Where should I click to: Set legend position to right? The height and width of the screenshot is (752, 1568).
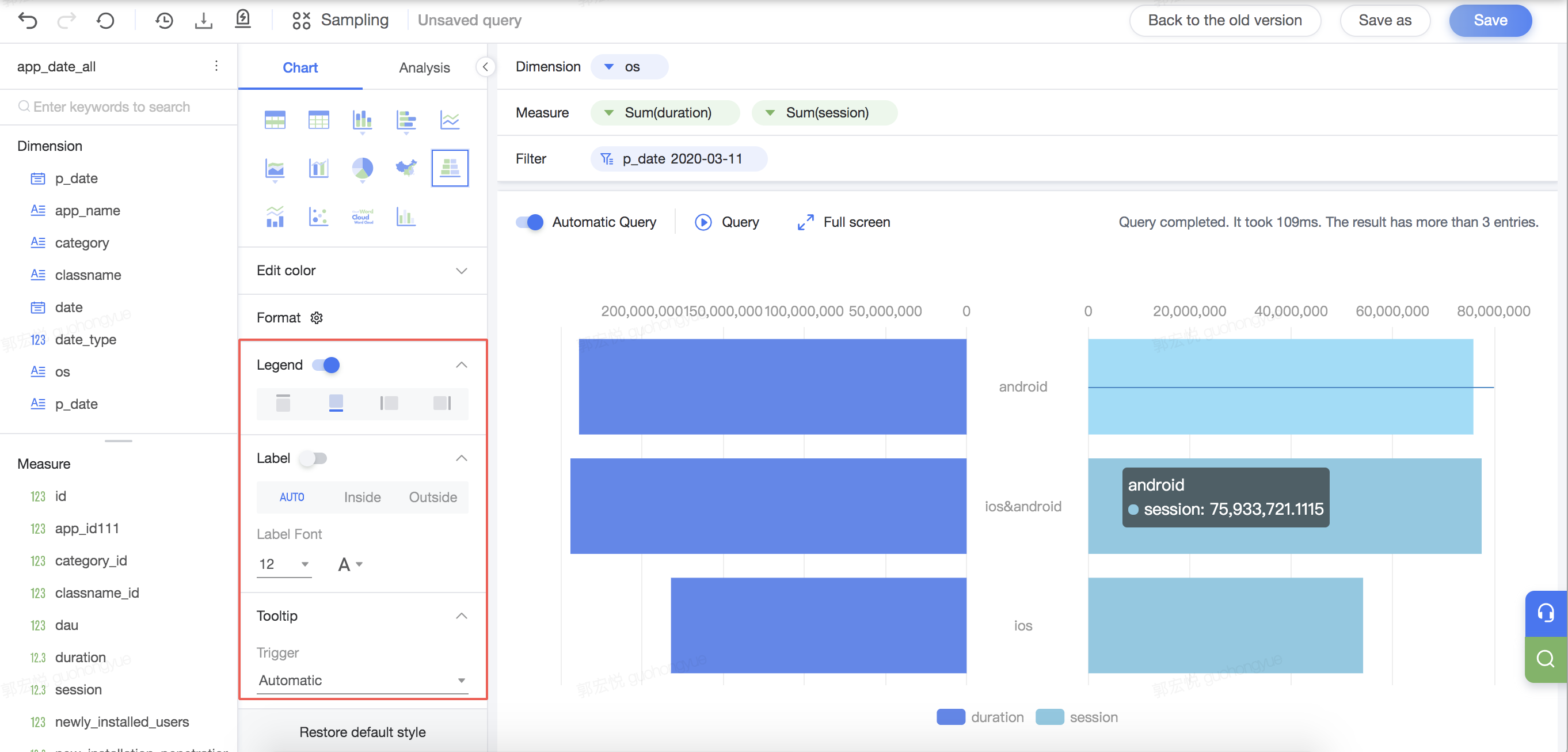tap(442, 402)
